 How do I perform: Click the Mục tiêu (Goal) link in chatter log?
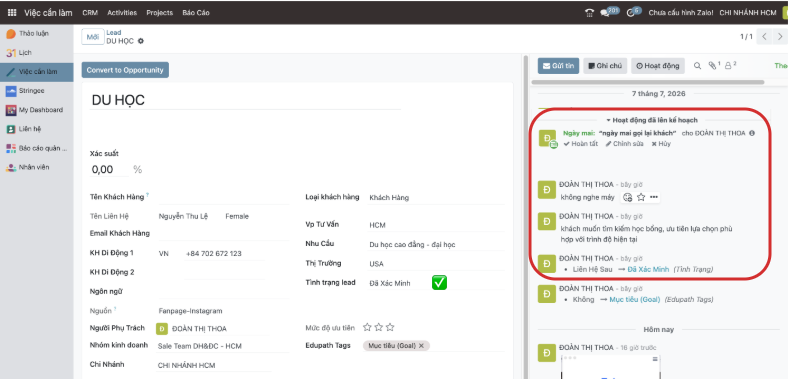point(635,300)
